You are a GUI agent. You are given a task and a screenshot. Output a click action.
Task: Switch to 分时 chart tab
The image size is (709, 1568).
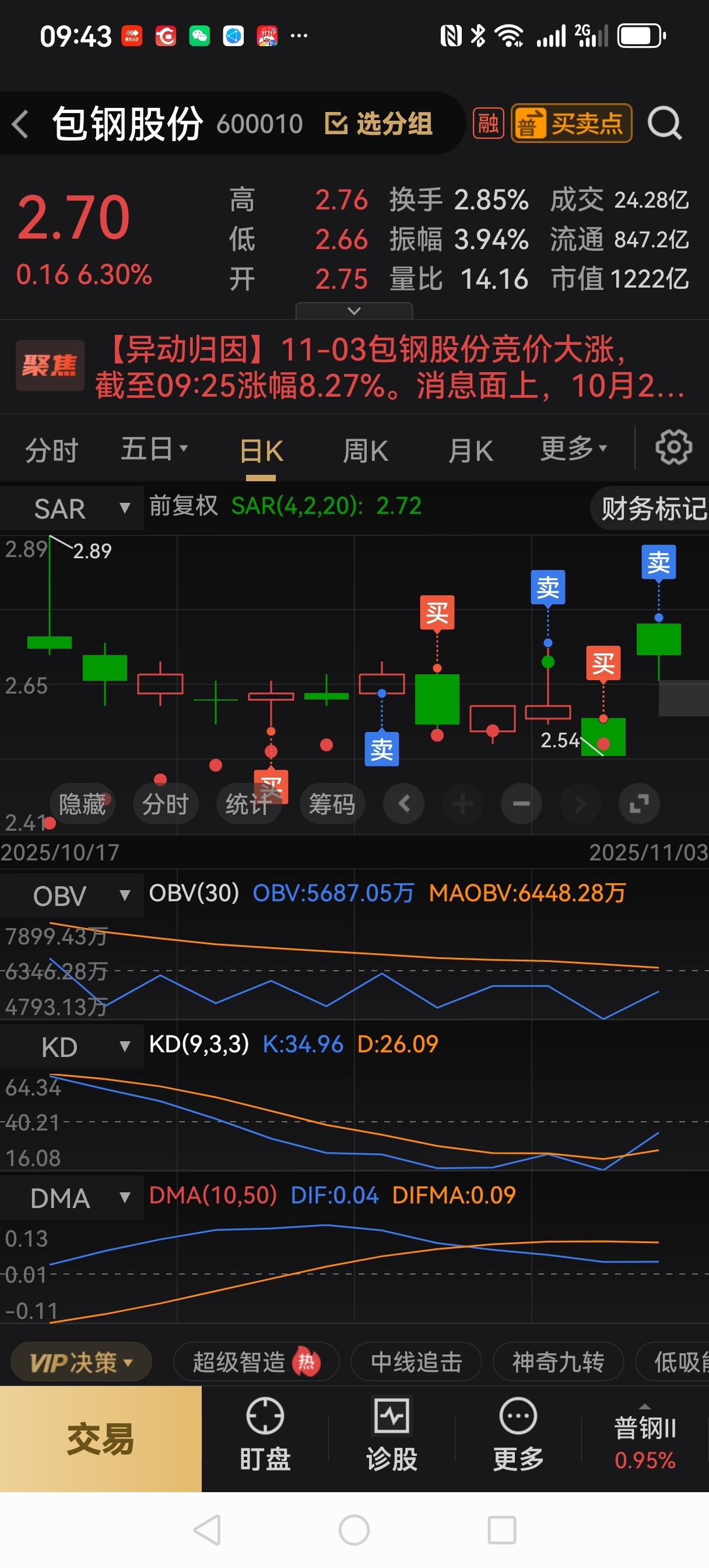pos(52,450)
